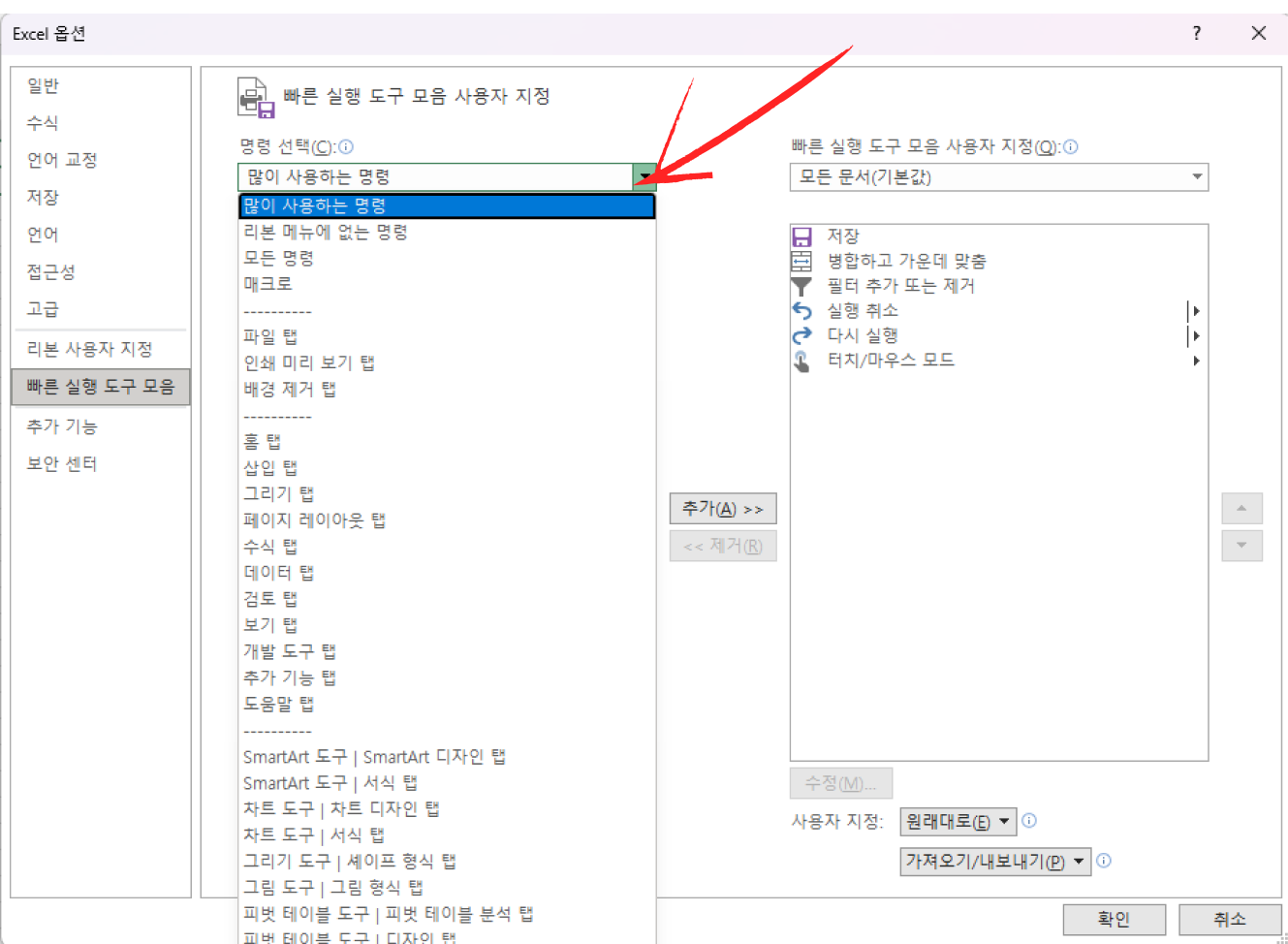
Task: Open 언어 category in sidebar
Action: coord(101,235)
